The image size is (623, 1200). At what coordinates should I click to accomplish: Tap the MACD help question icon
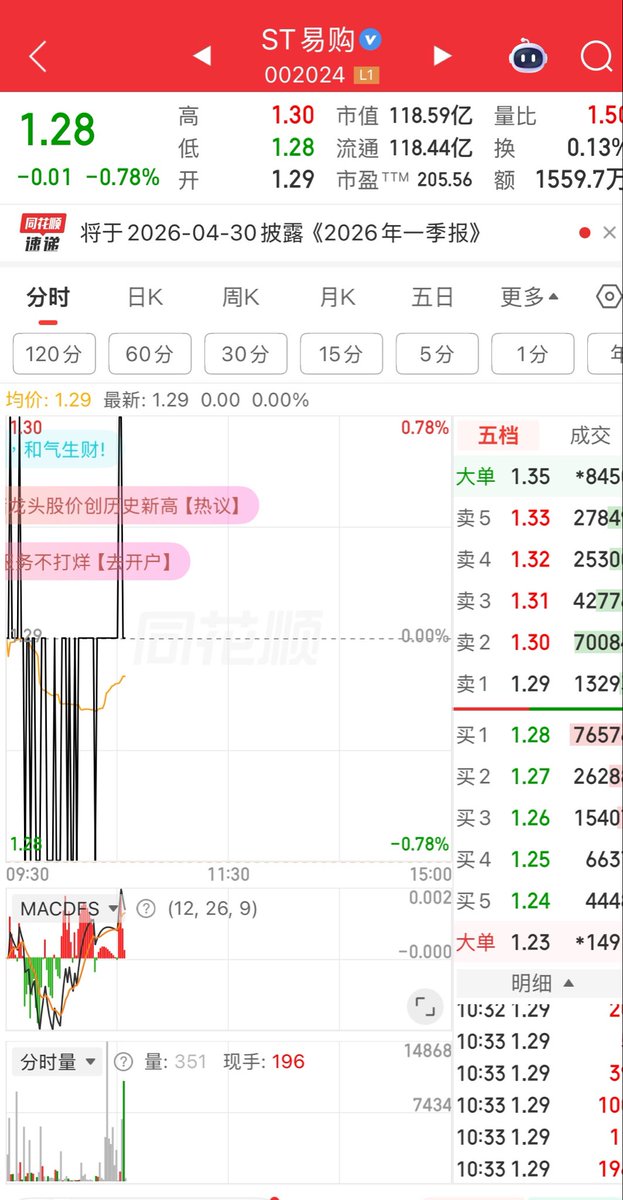tap(146, 908)
